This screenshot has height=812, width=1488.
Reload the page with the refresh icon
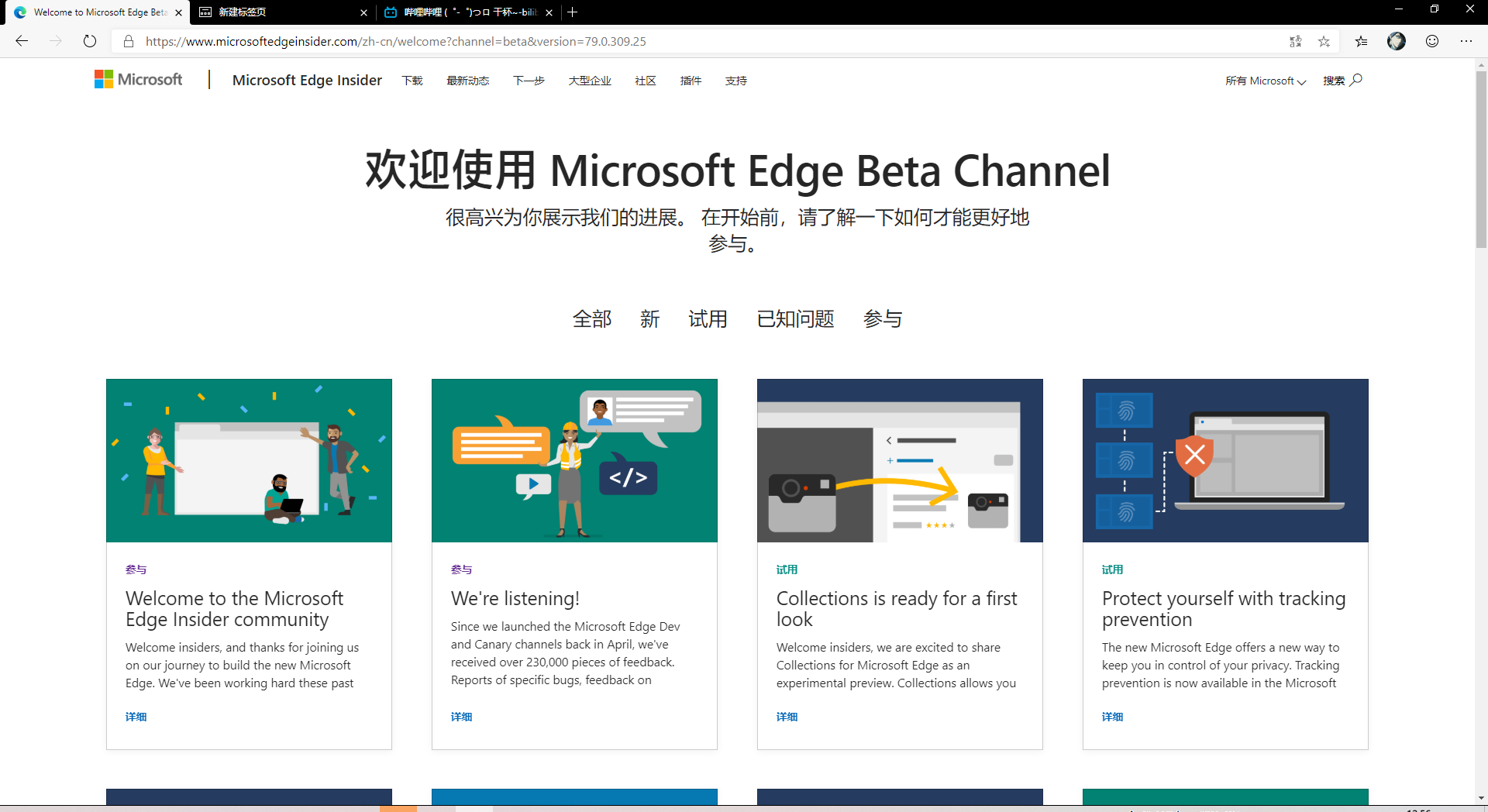pos(90,41)
